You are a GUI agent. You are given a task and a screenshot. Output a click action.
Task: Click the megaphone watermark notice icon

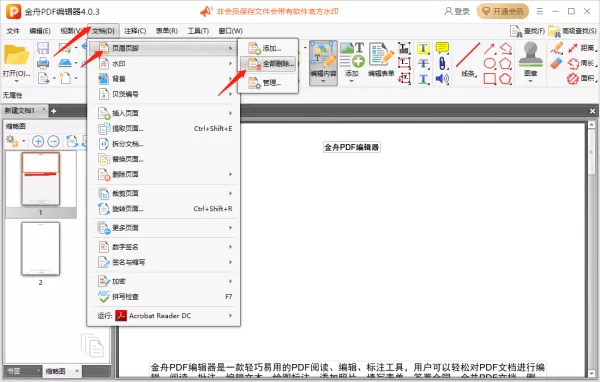(x=206, y=11)
